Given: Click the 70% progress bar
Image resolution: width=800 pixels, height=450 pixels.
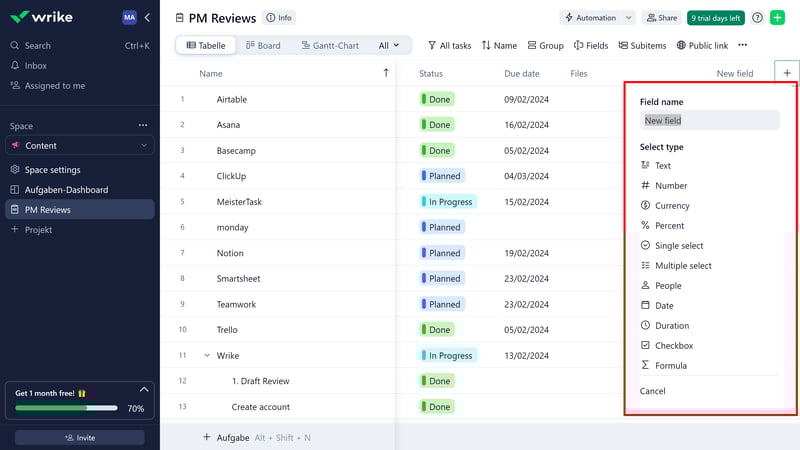Looking at the screenshot, I should (66, 408).
